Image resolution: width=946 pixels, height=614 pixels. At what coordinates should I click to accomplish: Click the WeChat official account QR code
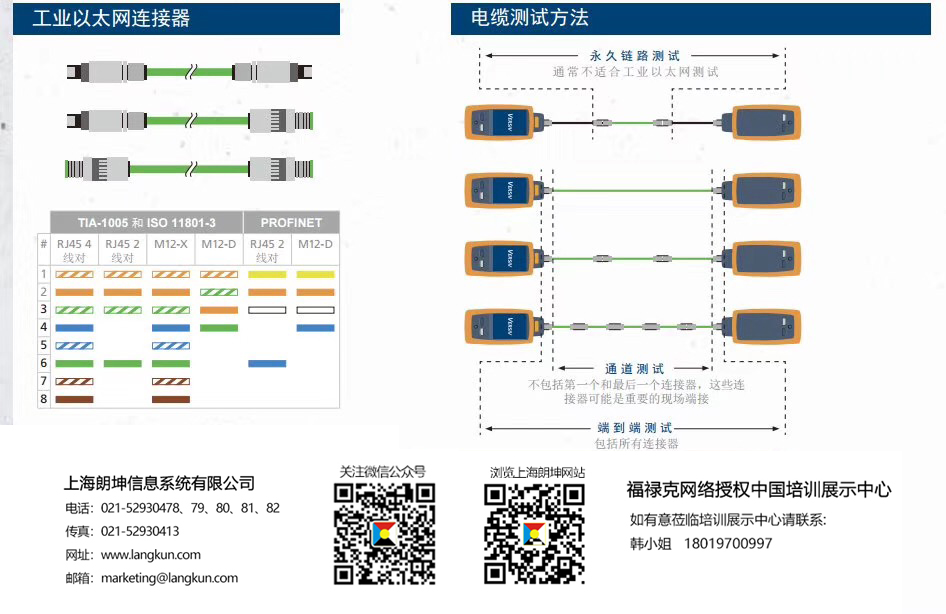coord(384,533)
